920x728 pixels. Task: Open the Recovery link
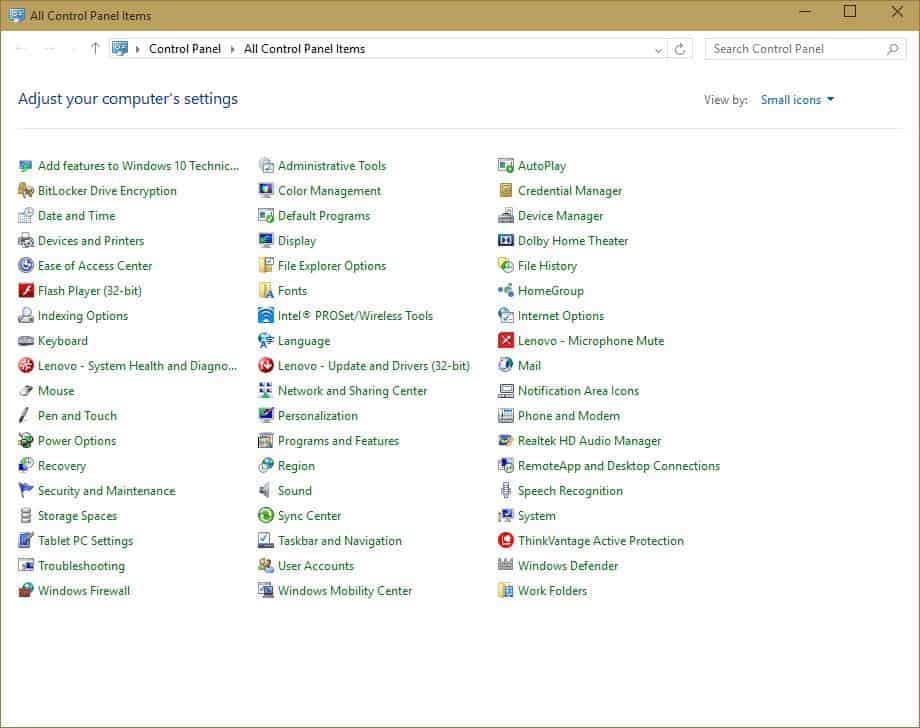62,466
